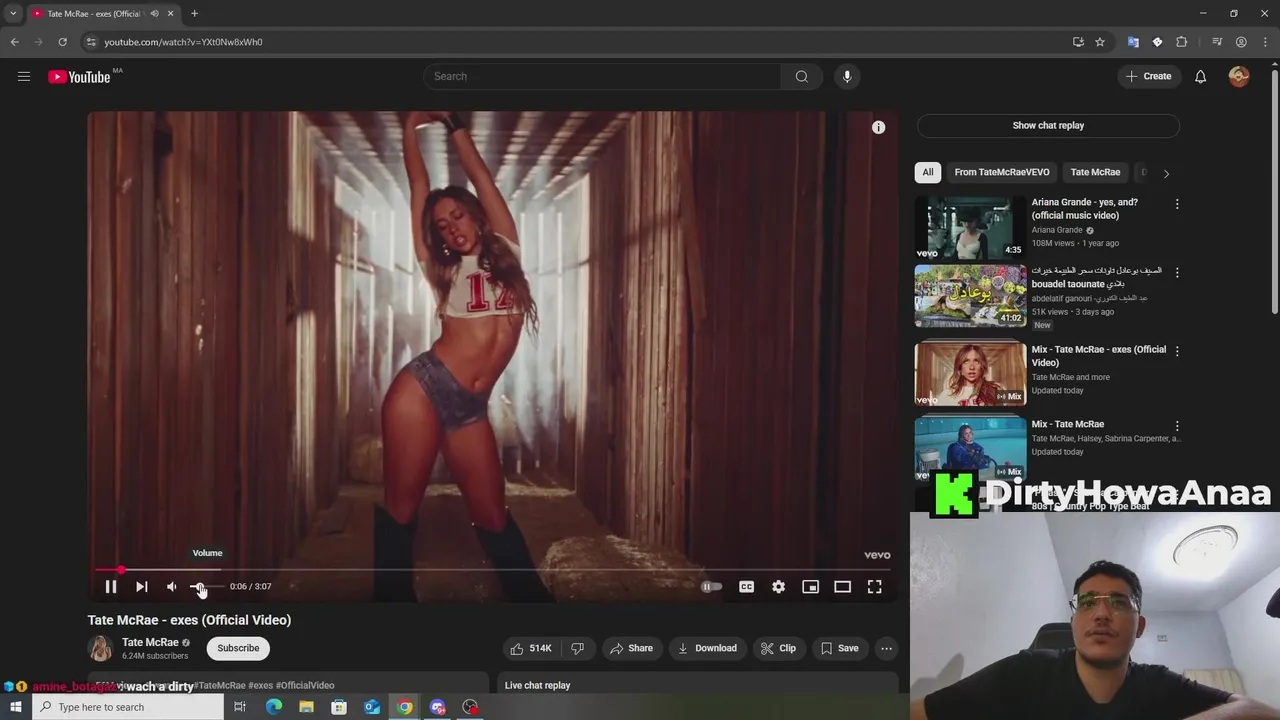Show chat replay
Viewport: 1280px width, 720px height.
click(1048, 126)
